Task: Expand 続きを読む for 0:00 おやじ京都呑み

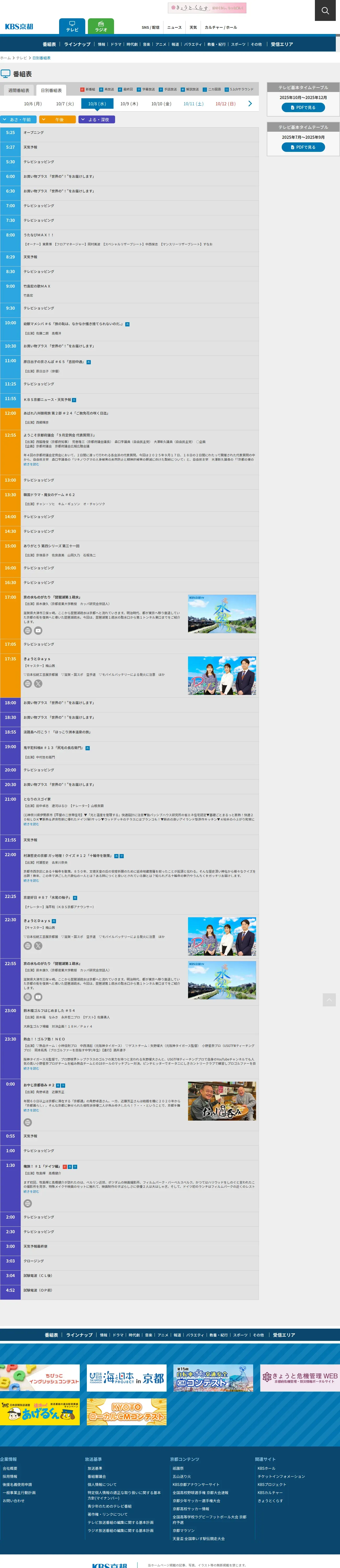Action: 31,1110
